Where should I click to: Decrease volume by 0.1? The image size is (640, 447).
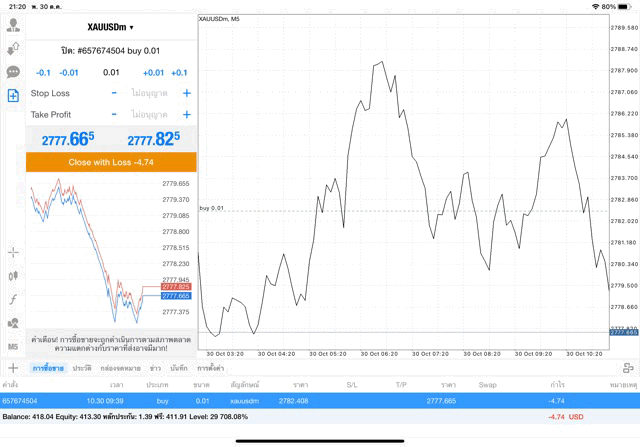pyautogui.click(x=43, y=72)
